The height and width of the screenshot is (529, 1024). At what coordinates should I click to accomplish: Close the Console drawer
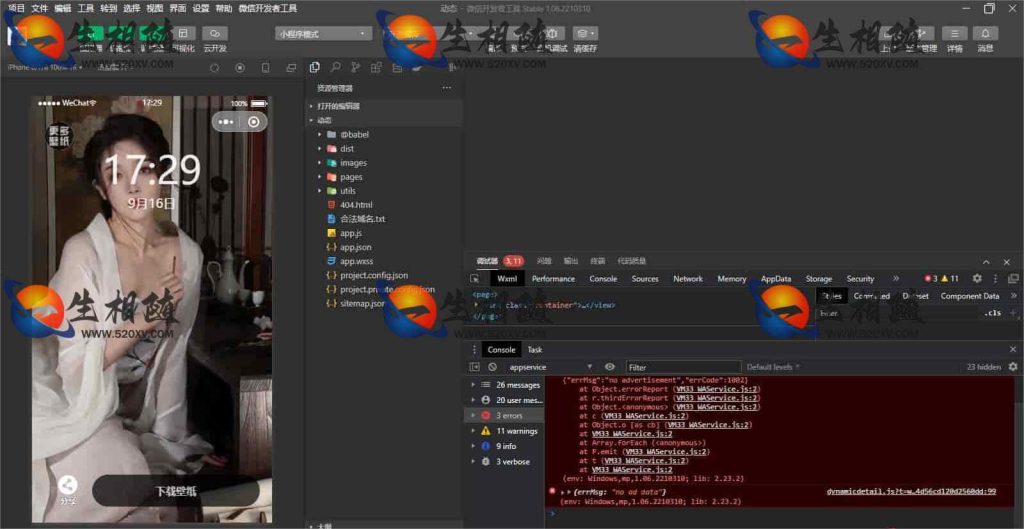(1013, 349)
